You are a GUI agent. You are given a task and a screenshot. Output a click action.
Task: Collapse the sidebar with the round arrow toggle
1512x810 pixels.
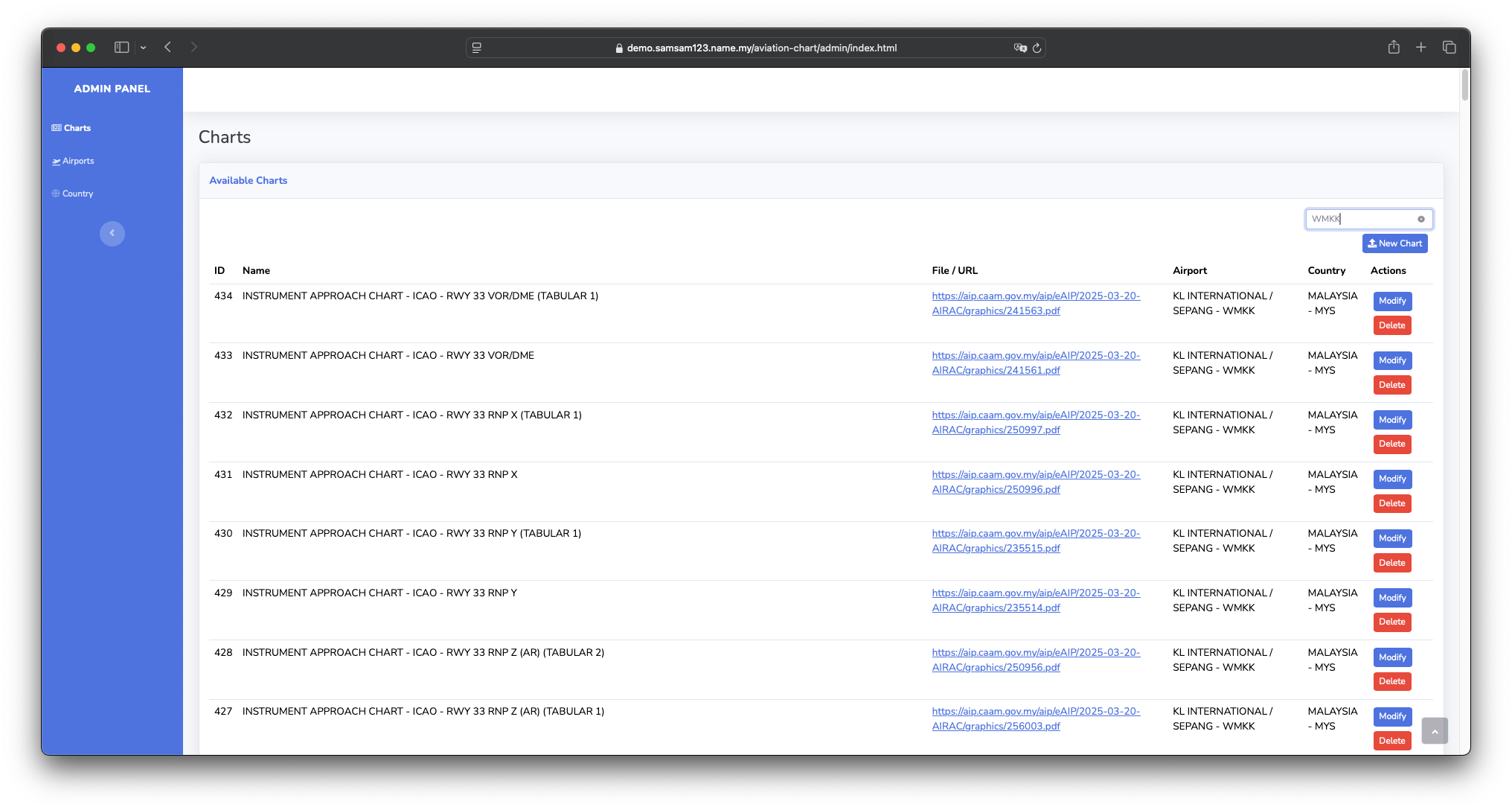112,234
